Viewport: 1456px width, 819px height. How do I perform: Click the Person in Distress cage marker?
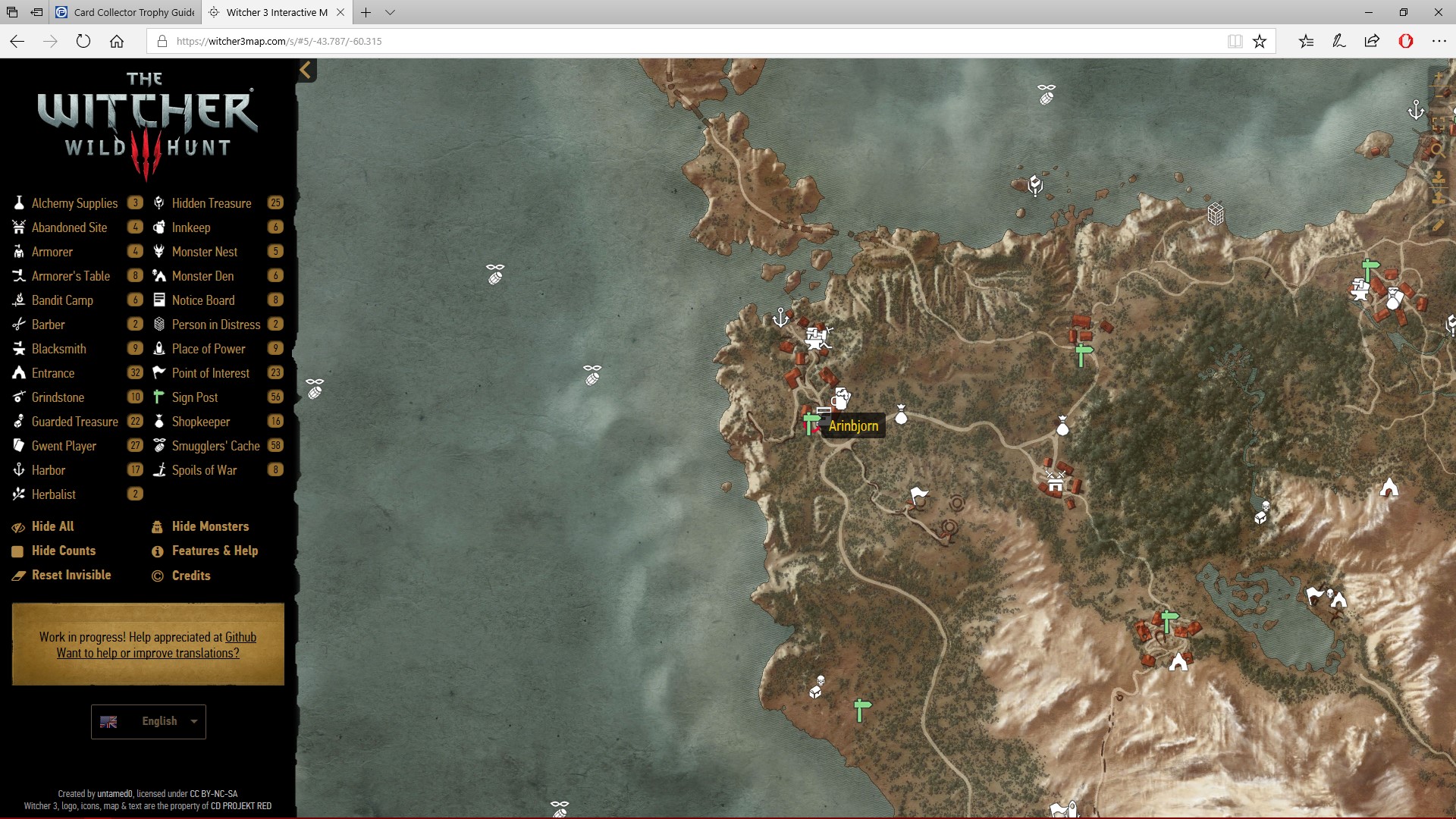(x=1216, y=214)
